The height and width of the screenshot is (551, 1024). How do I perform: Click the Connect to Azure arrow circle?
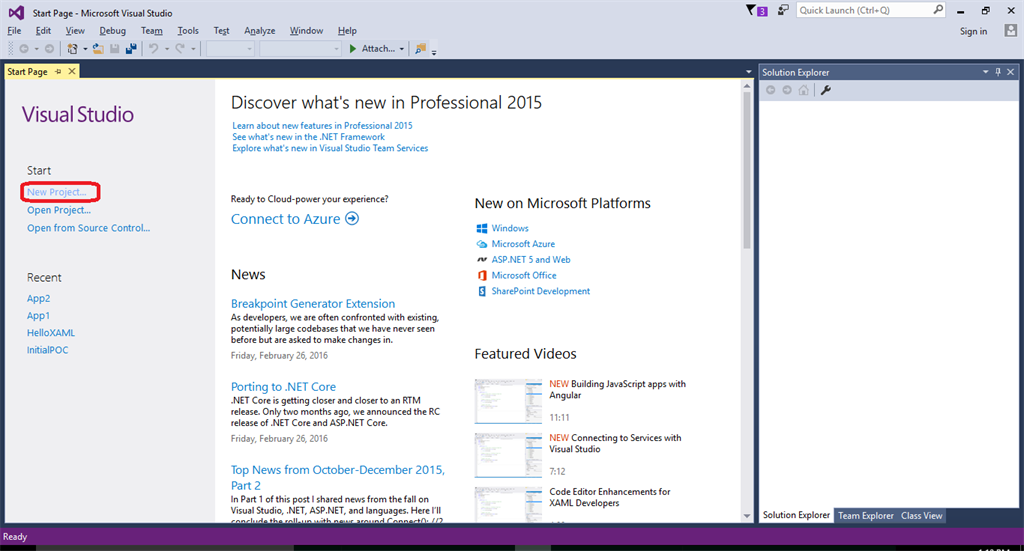point(352,219)
